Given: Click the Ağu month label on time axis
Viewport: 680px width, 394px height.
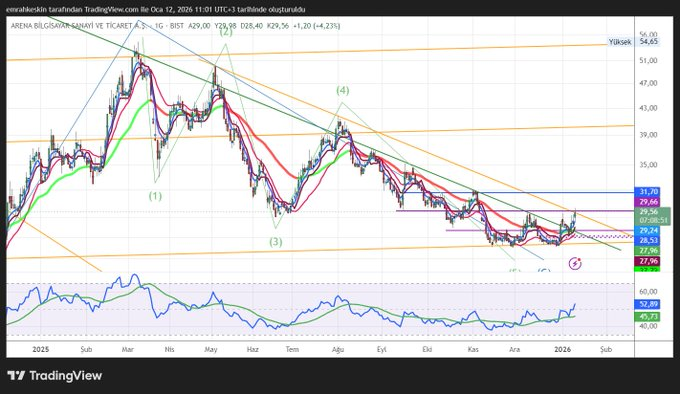Looking at the screenshot, I should pyautogui.click(x=338, y=349).
